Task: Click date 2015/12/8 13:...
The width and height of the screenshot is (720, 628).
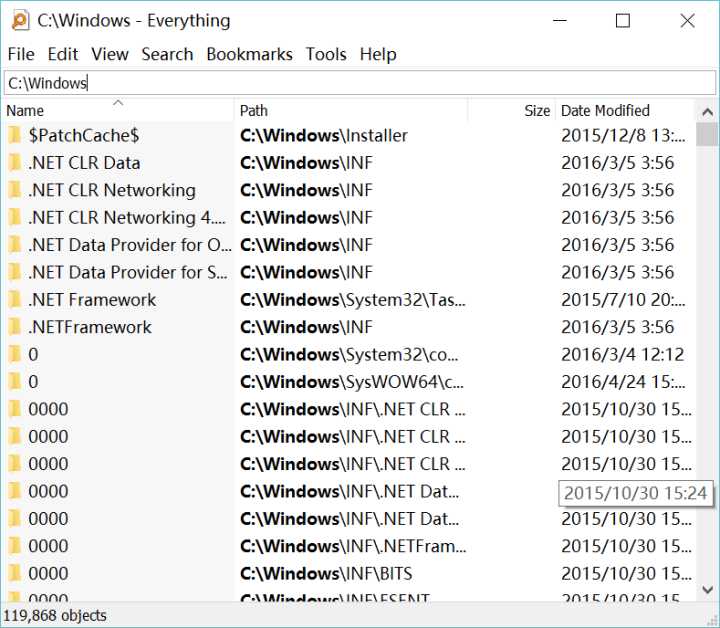Action: (623, 135)
